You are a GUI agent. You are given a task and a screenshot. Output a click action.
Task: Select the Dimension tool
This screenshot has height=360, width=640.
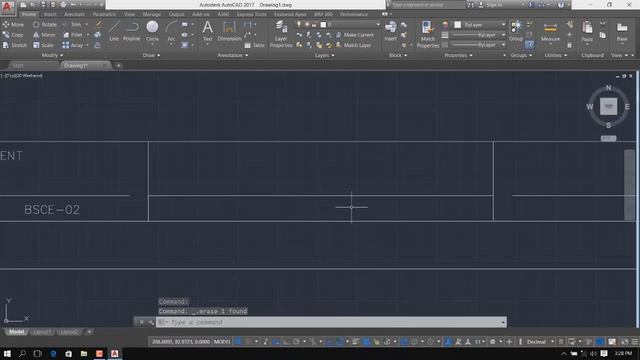point(229,31)
